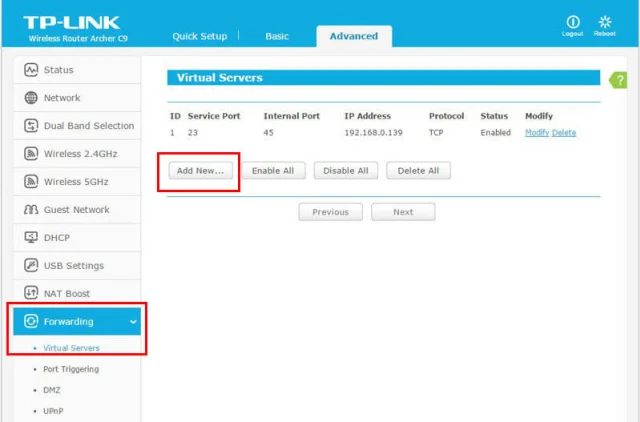
Task: Click the DHCP monitor icon
Action: coord(31,238)
